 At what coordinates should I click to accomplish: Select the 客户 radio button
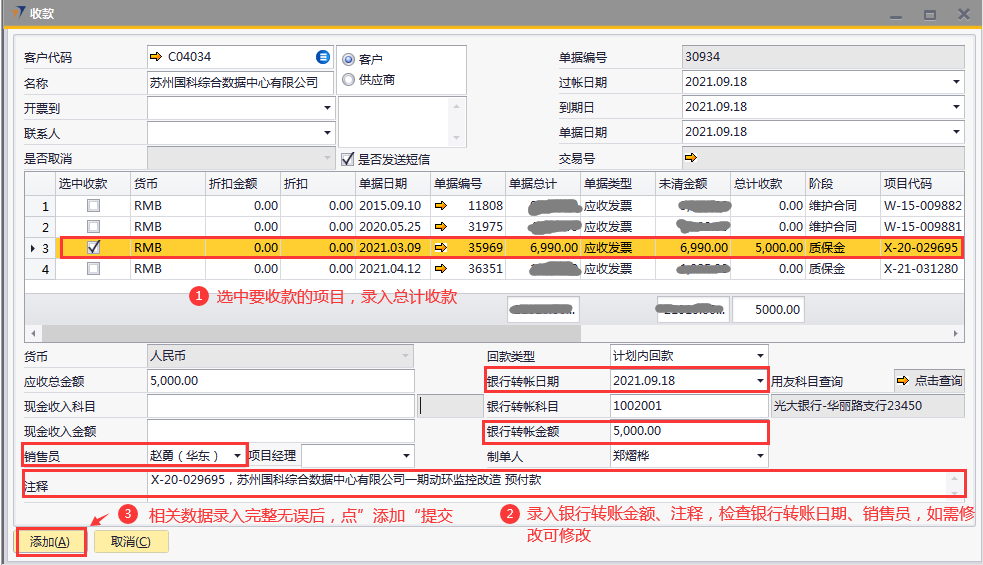tap(349, 60)
